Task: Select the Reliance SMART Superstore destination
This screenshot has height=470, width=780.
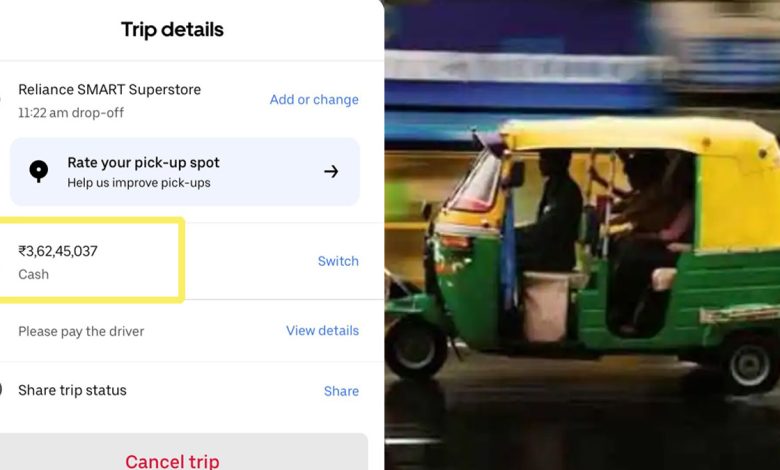Action: coord(109,90)
